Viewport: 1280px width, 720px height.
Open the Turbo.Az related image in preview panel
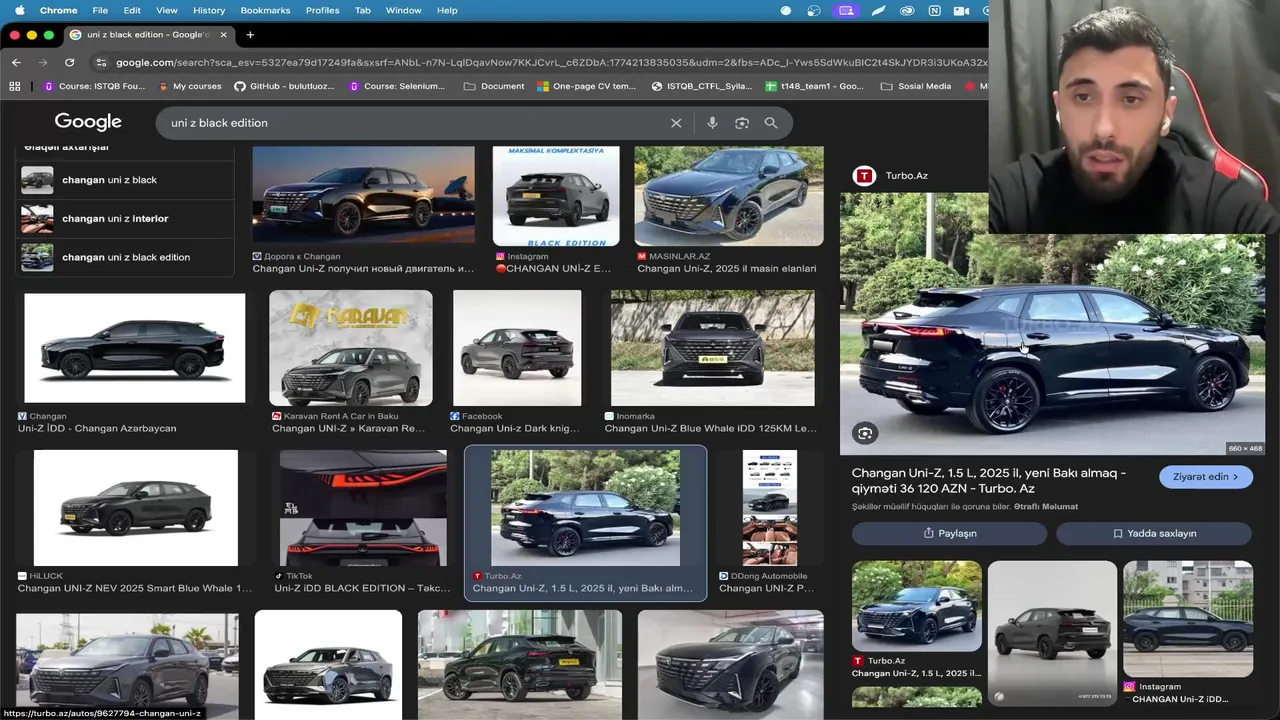tap(917, 606)
